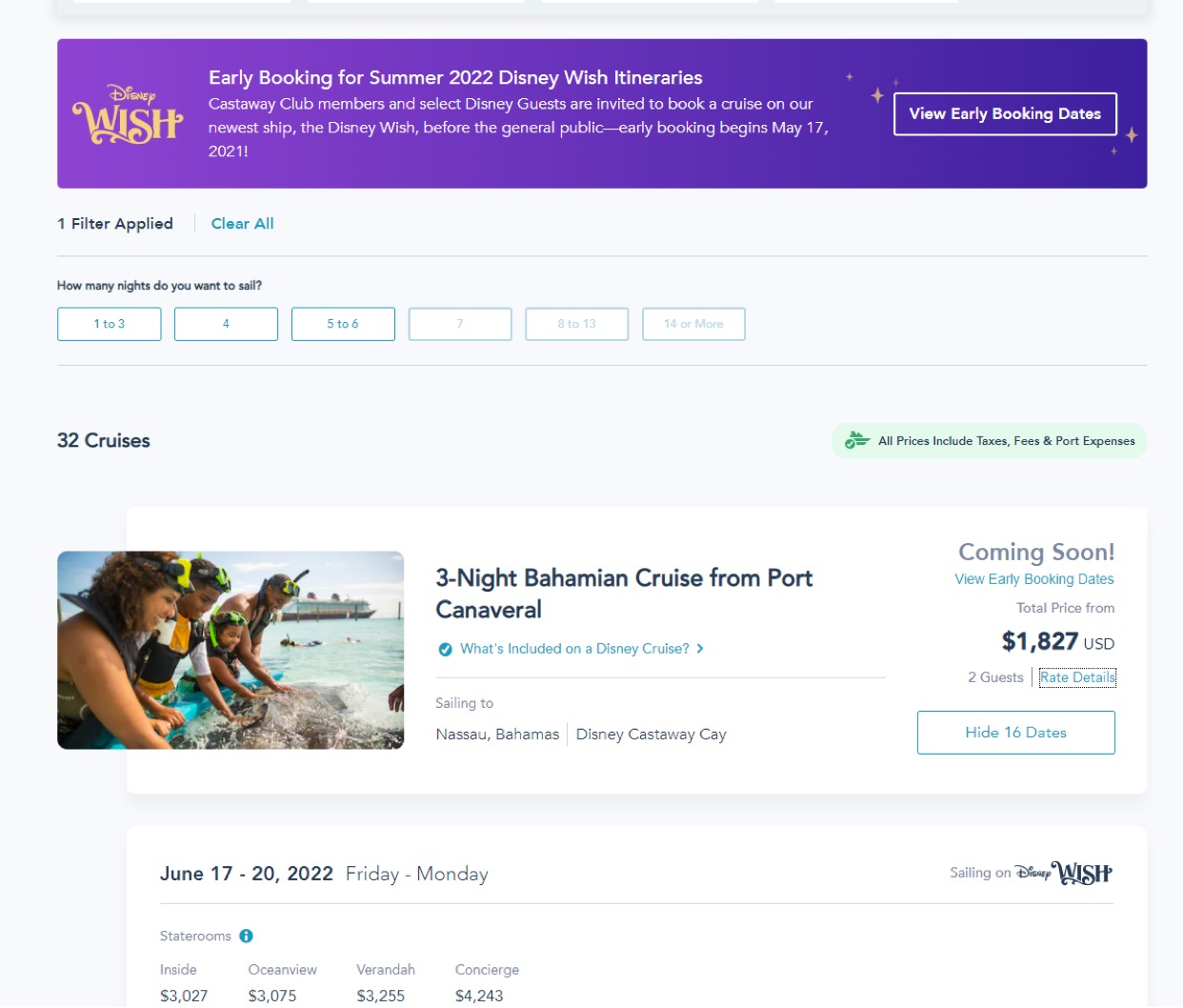Open View Early Booking Dates link under Coming Soon
Image resolution: width=1183 pixels, height=1008 pixels.
tap(1033, 579)
